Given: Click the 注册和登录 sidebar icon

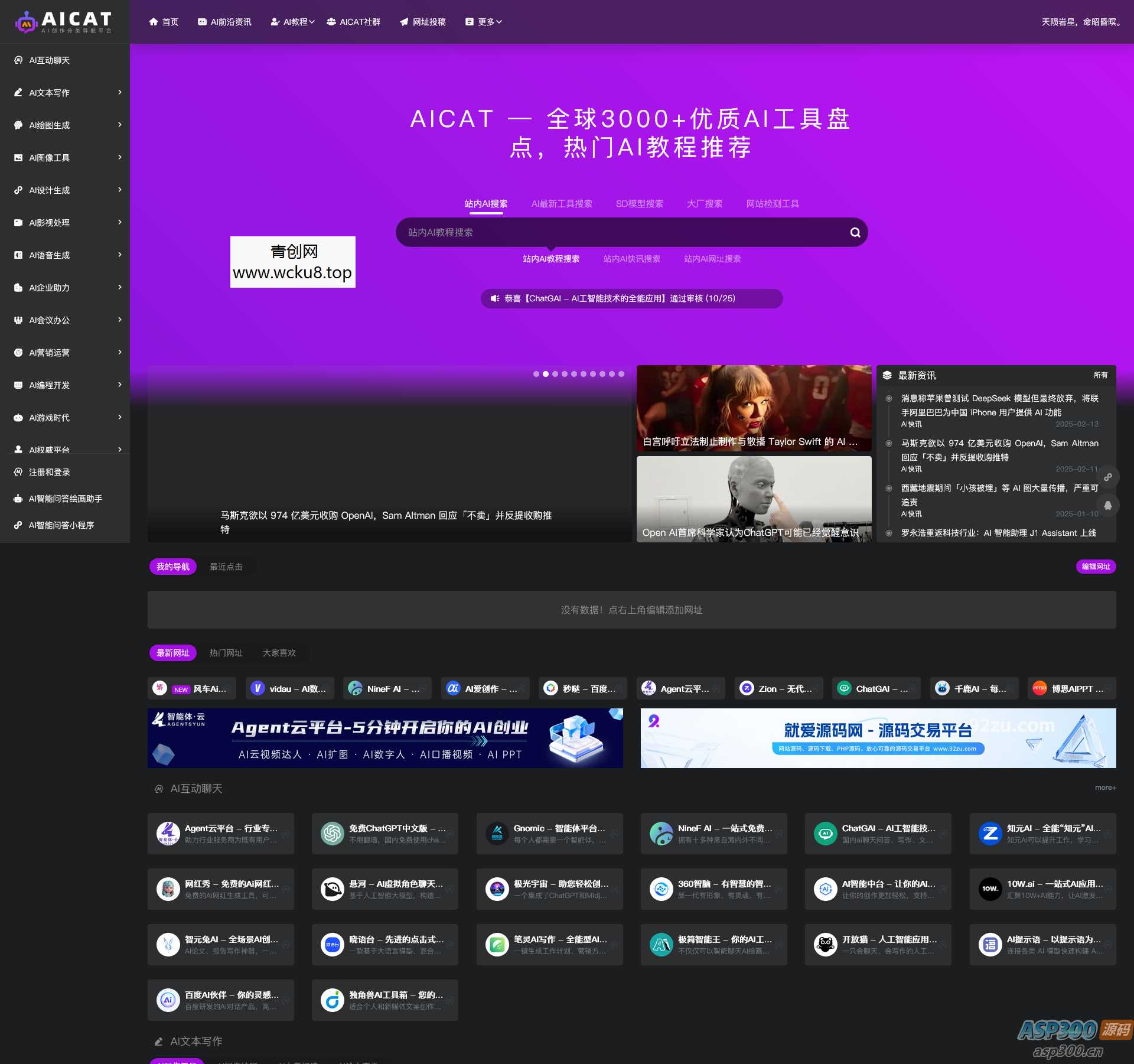Looking at the screenshot, I should coord(18,472).
